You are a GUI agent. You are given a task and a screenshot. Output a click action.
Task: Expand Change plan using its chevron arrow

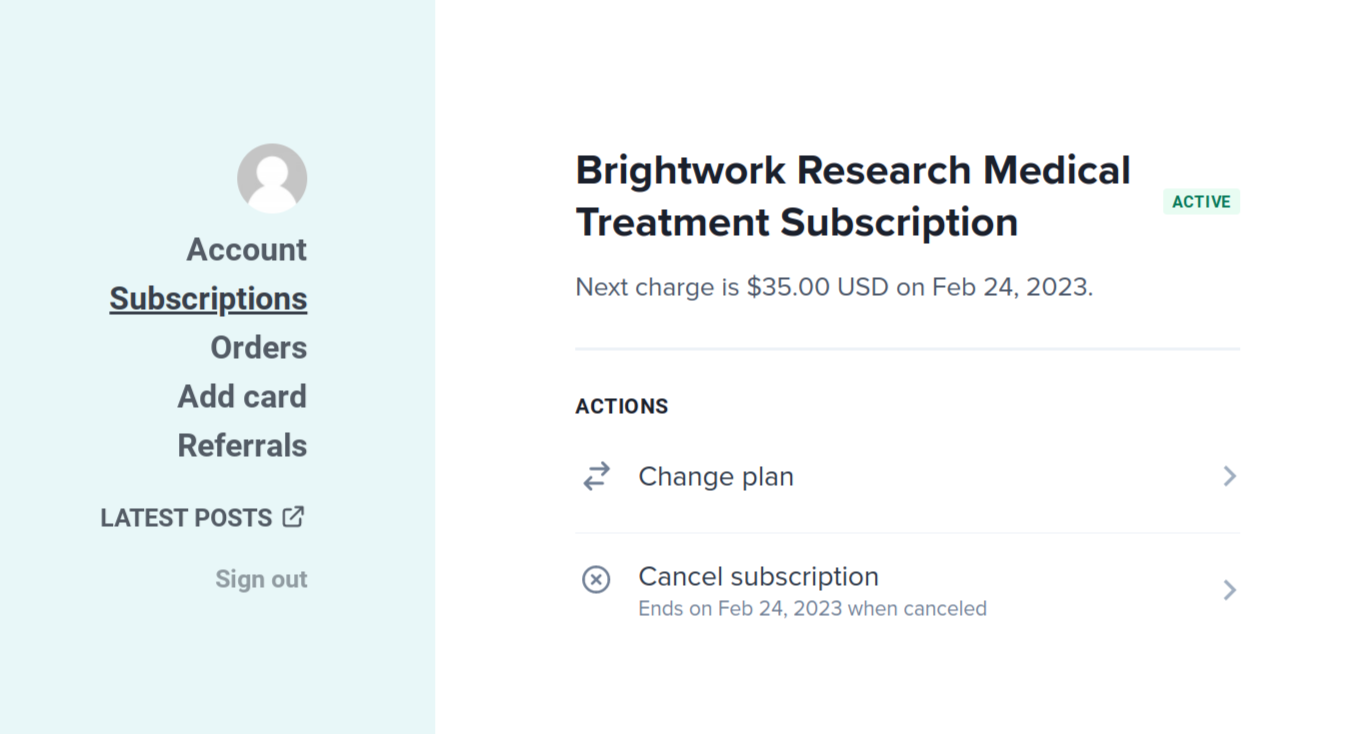pos(1230,476)
